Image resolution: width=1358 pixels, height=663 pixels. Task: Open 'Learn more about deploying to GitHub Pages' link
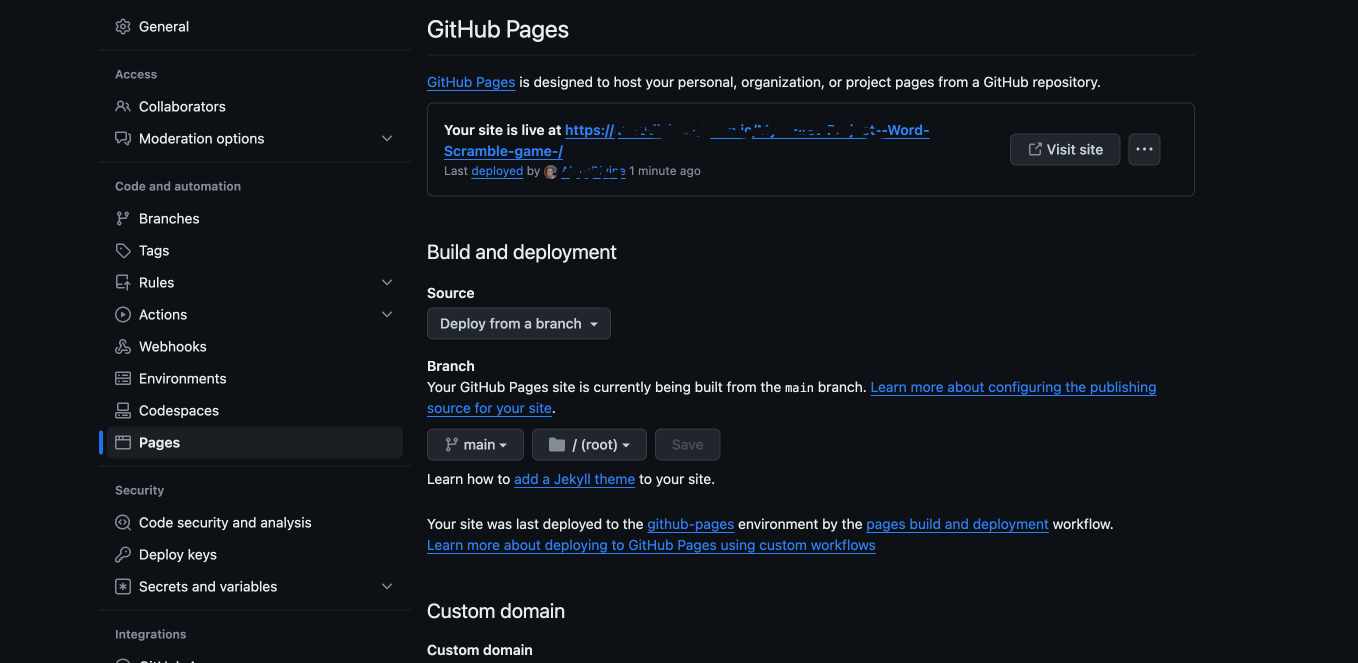(x=651, y=546)
